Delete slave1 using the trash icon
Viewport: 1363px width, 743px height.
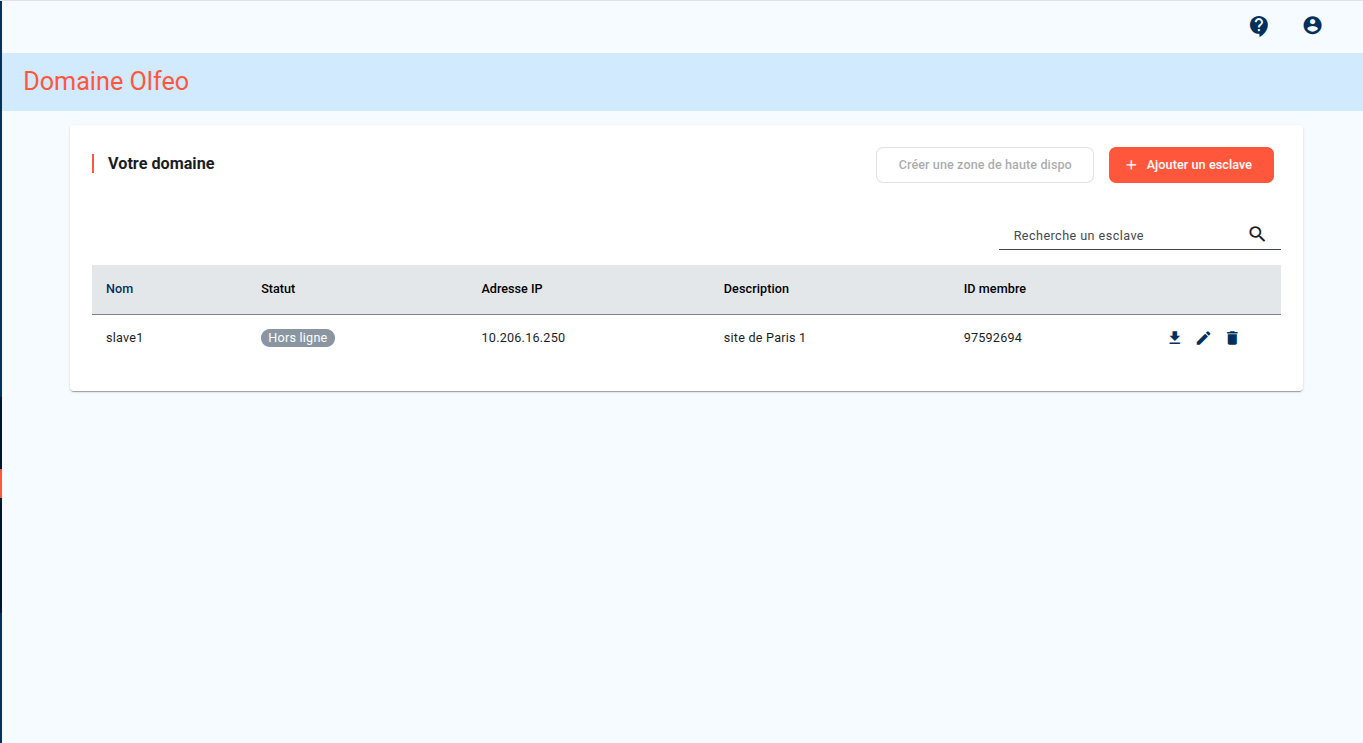(1232, 338)
